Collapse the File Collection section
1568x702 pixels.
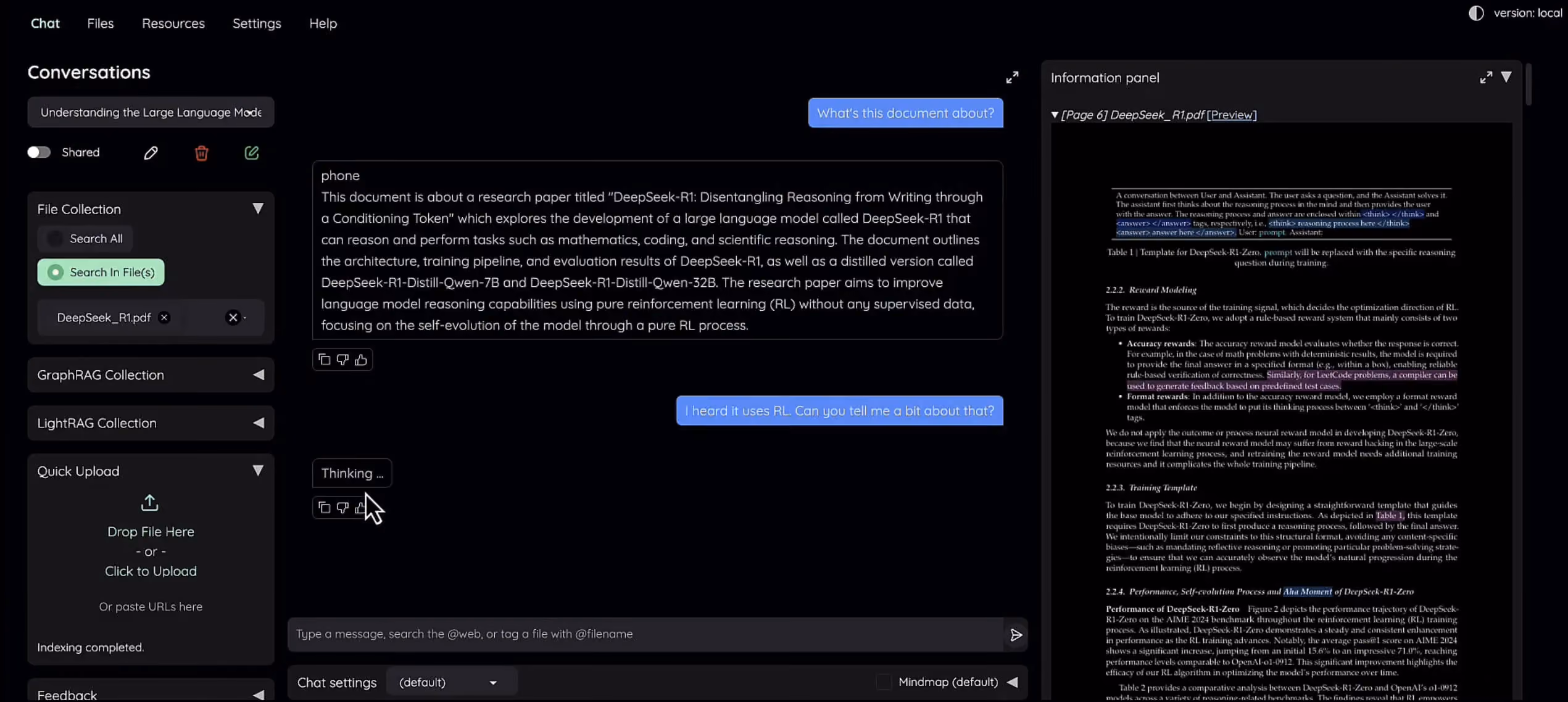[x=258, y=209]
